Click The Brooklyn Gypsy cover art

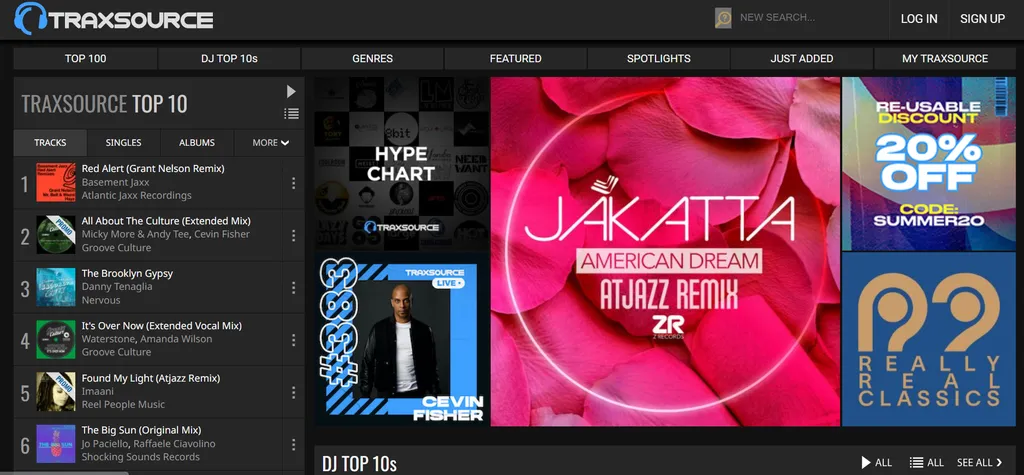click(x=56, y=287)
